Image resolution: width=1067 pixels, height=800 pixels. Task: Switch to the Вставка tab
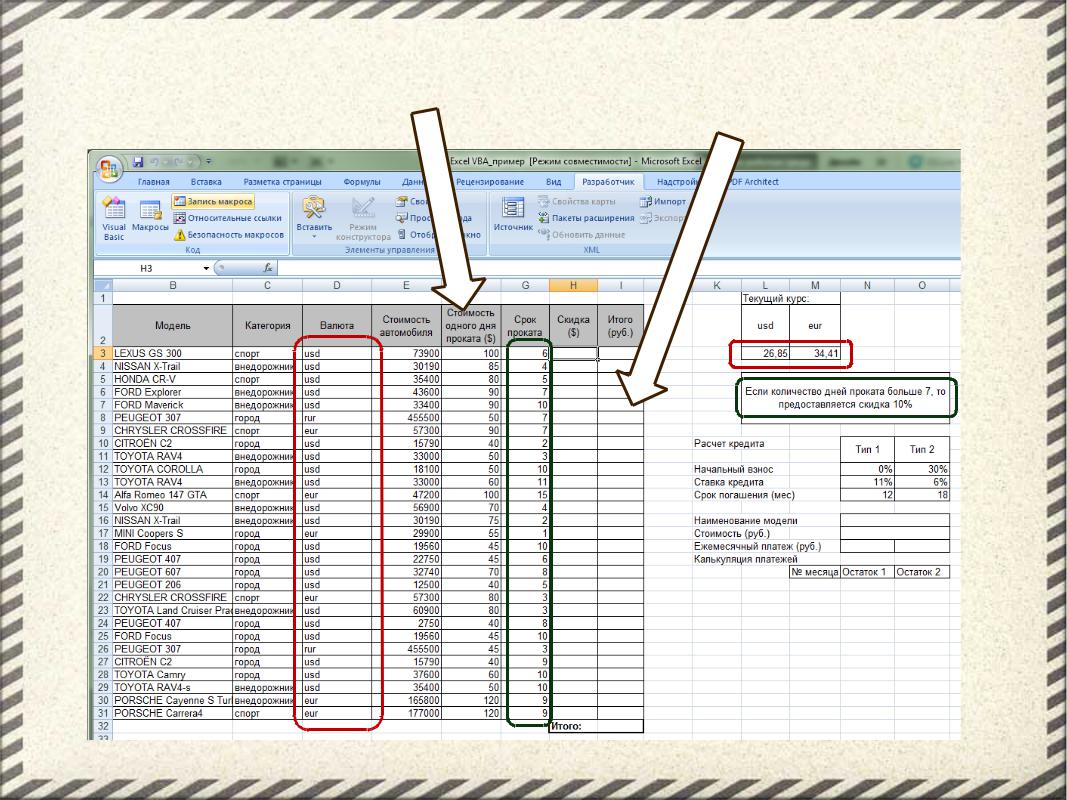point(206,182)
